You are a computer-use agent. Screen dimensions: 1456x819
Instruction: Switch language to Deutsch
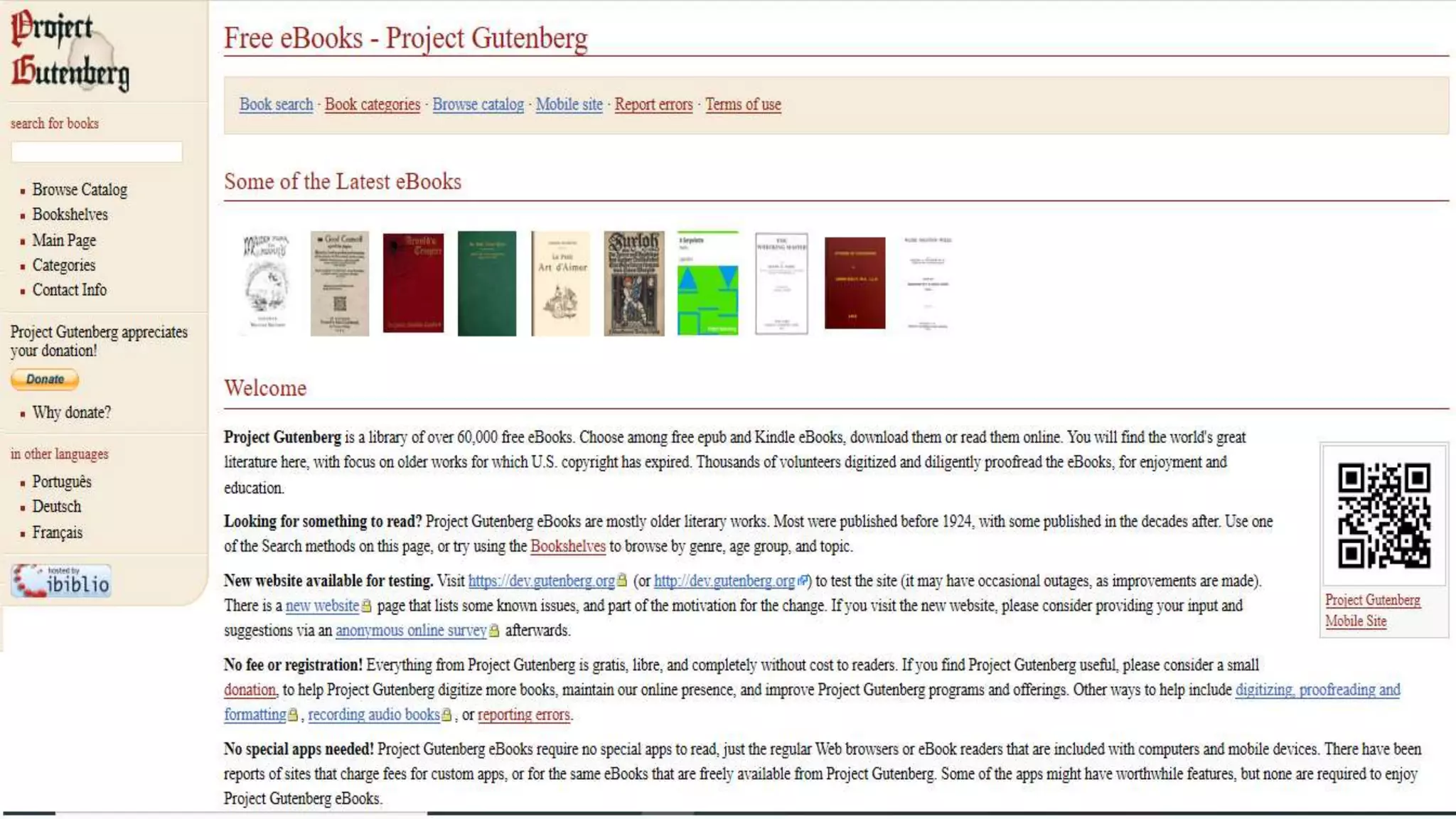(x=57, y=507)
